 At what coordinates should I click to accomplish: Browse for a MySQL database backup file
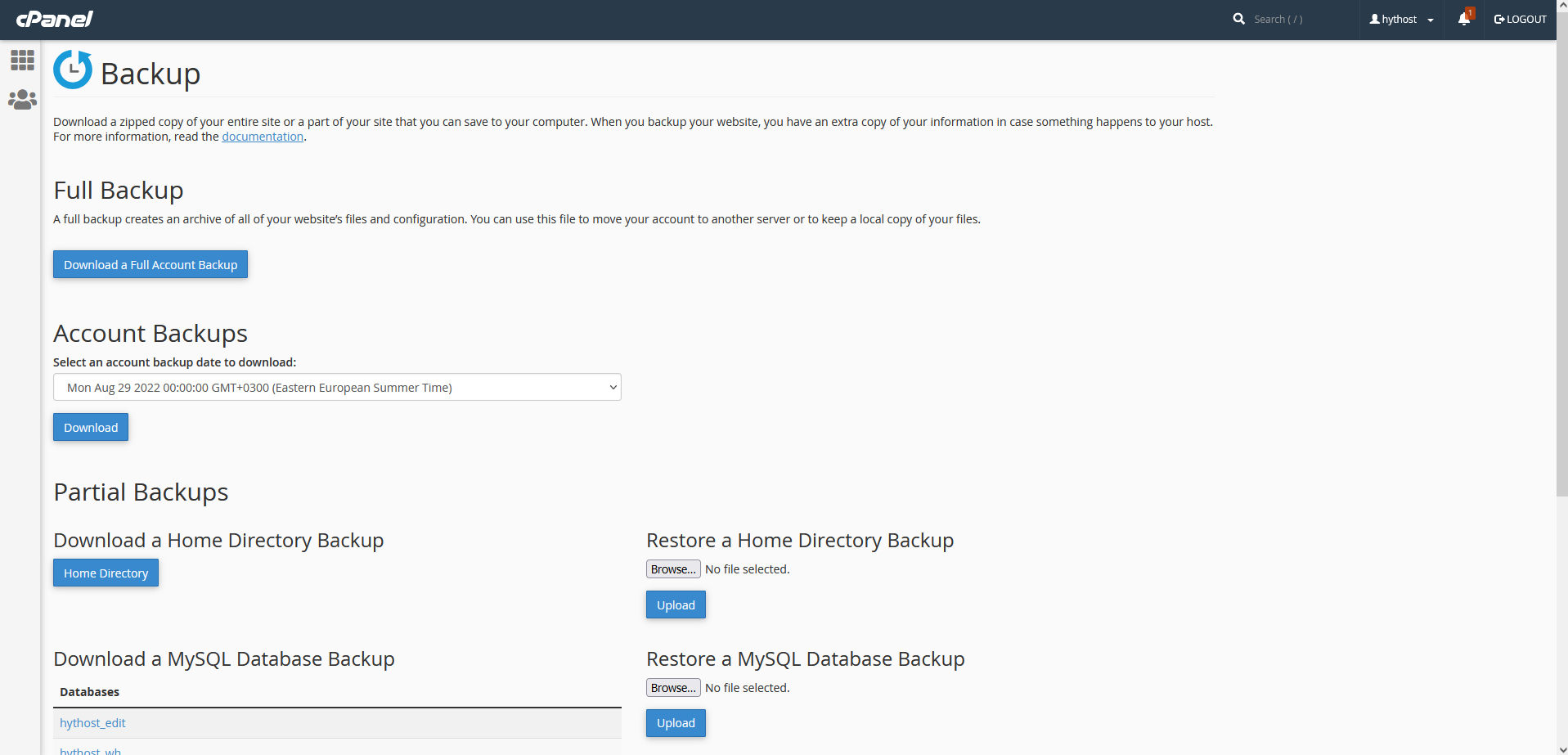pos(673,688)
